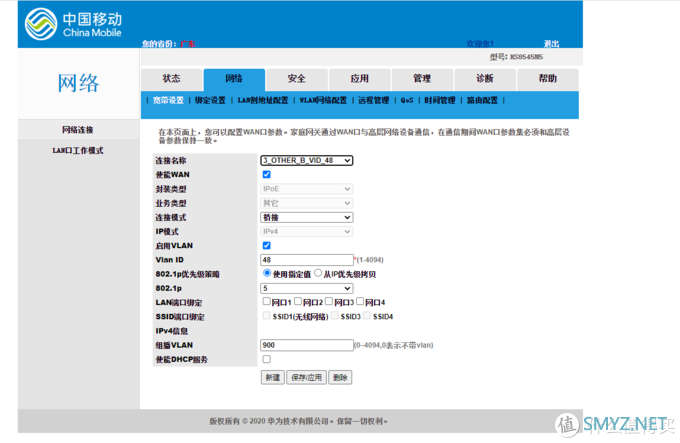Viewport: 680px width, 443px height.
Task: Toggle the 使能WAN checkbox
Action: 267,175
